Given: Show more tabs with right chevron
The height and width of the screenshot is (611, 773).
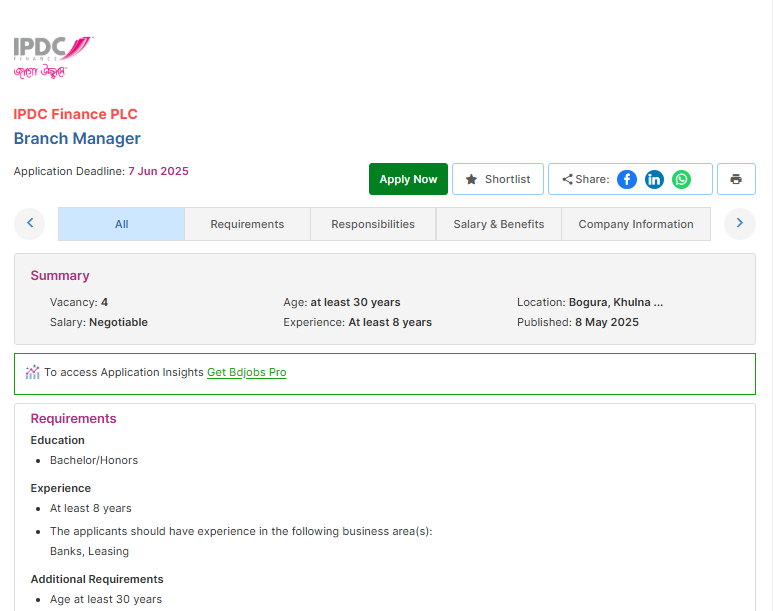Looking at the screenshot, I should pos(739,223).
